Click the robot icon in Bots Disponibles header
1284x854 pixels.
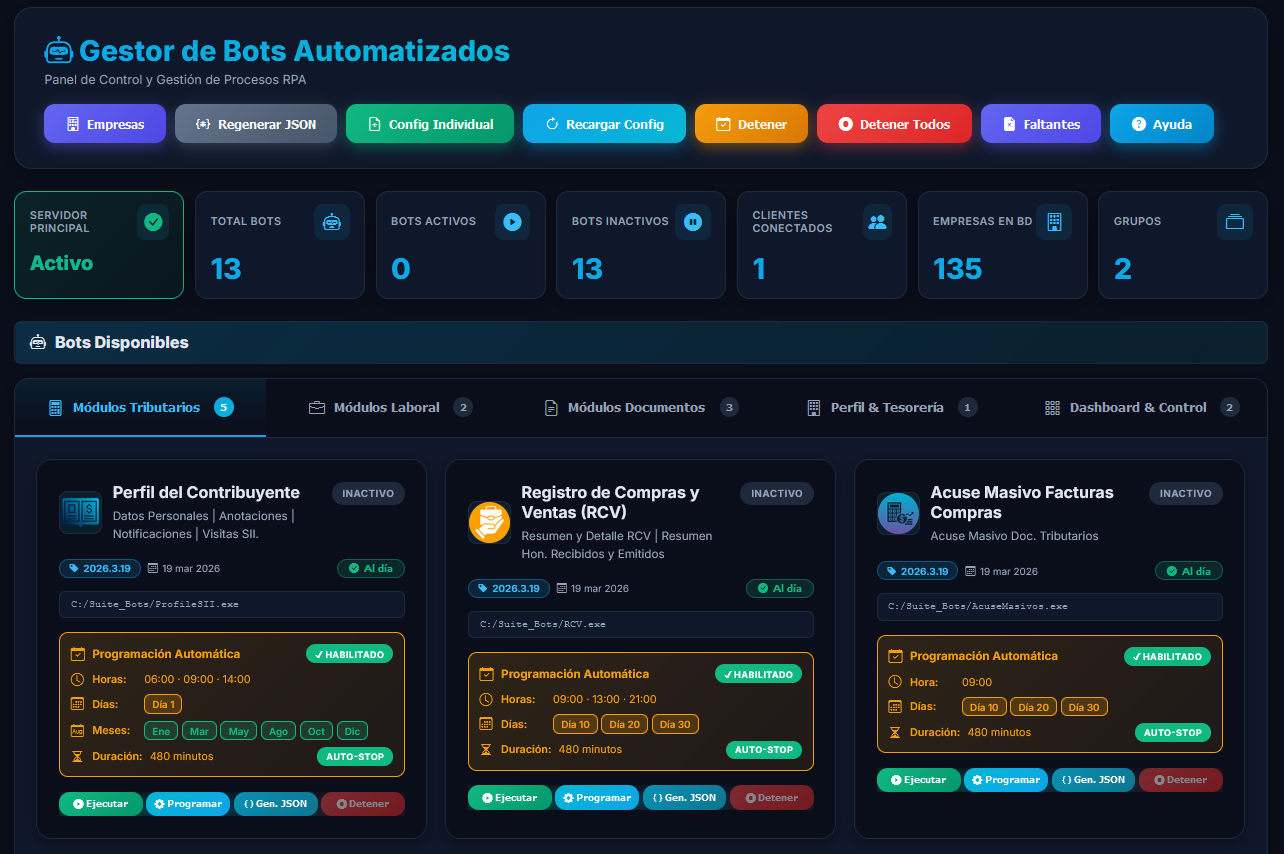38,343
